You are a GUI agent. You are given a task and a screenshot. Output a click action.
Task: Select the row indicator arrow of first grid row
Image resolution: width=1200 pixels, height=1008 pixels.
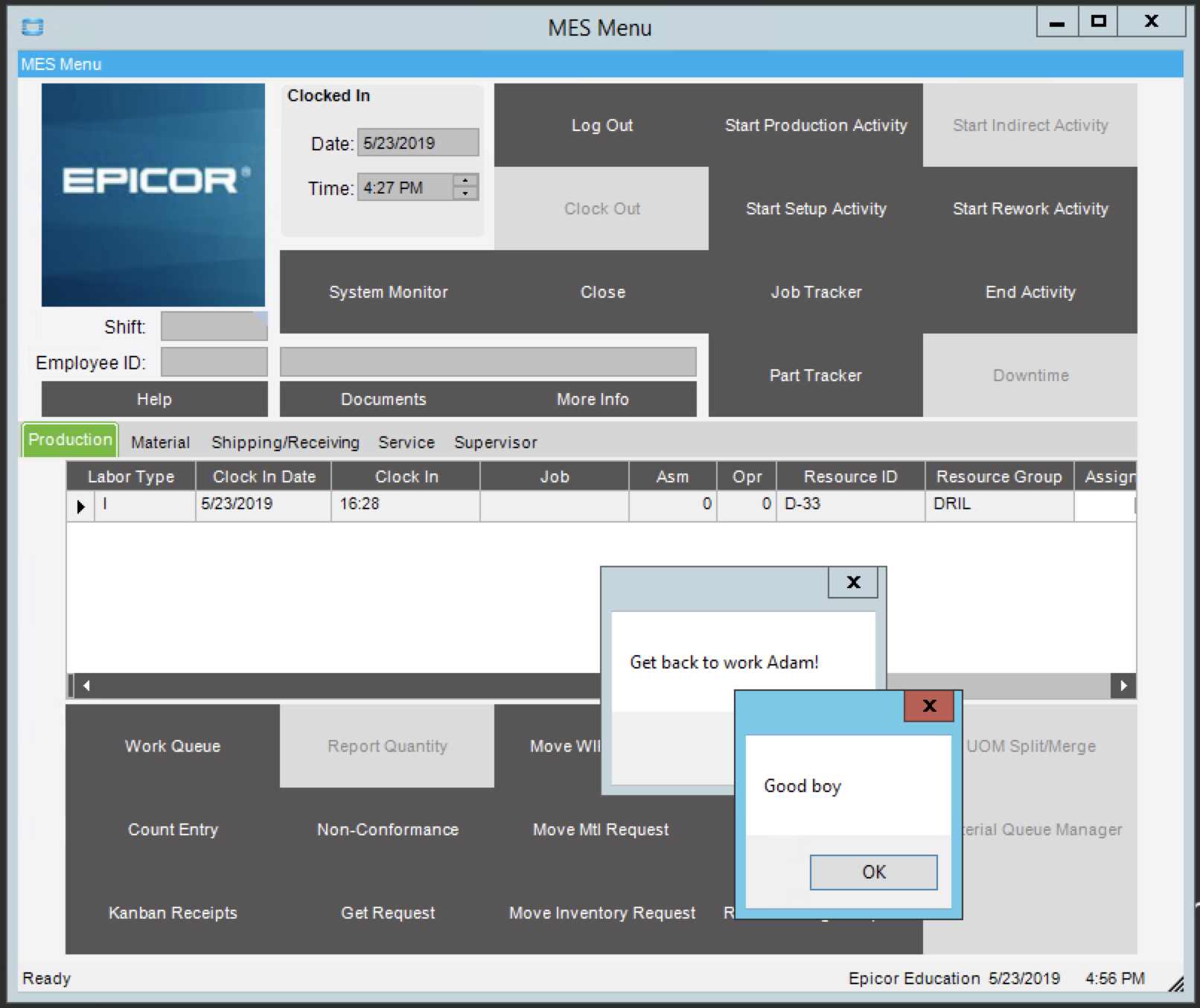coord(80,506)
